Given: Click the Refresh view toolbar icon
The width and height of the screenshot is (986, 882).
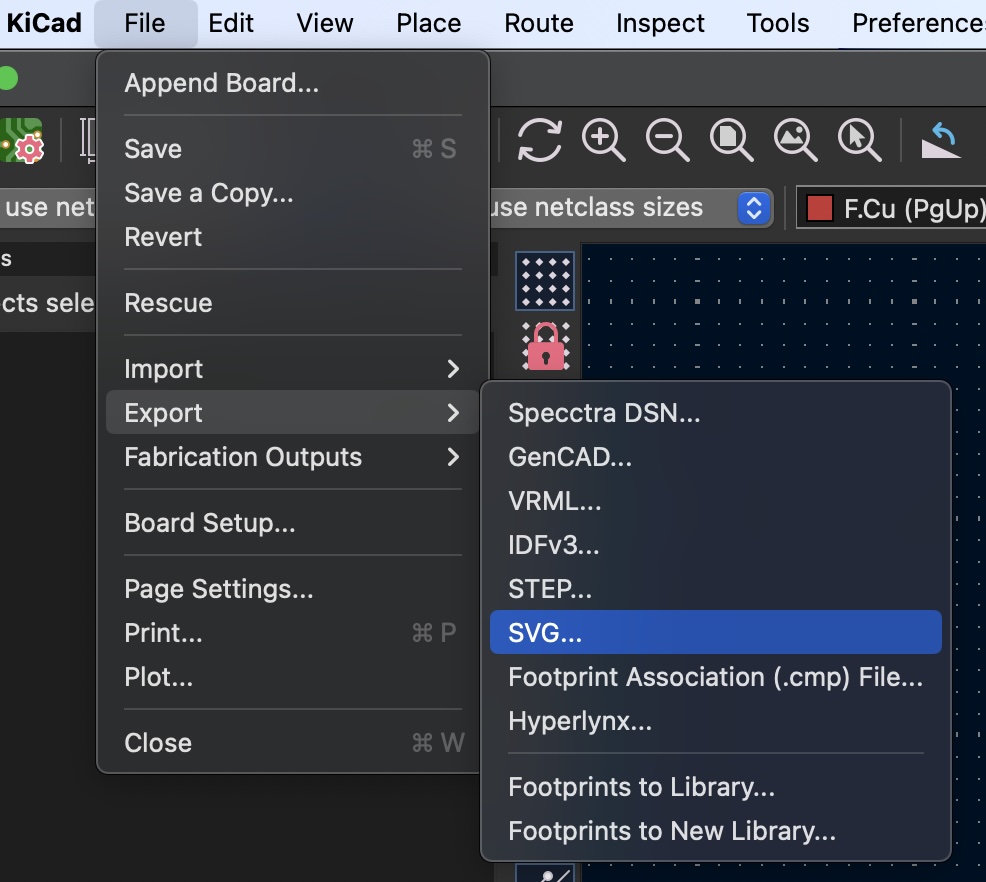Looking at the screenshot, I should 540,140.
